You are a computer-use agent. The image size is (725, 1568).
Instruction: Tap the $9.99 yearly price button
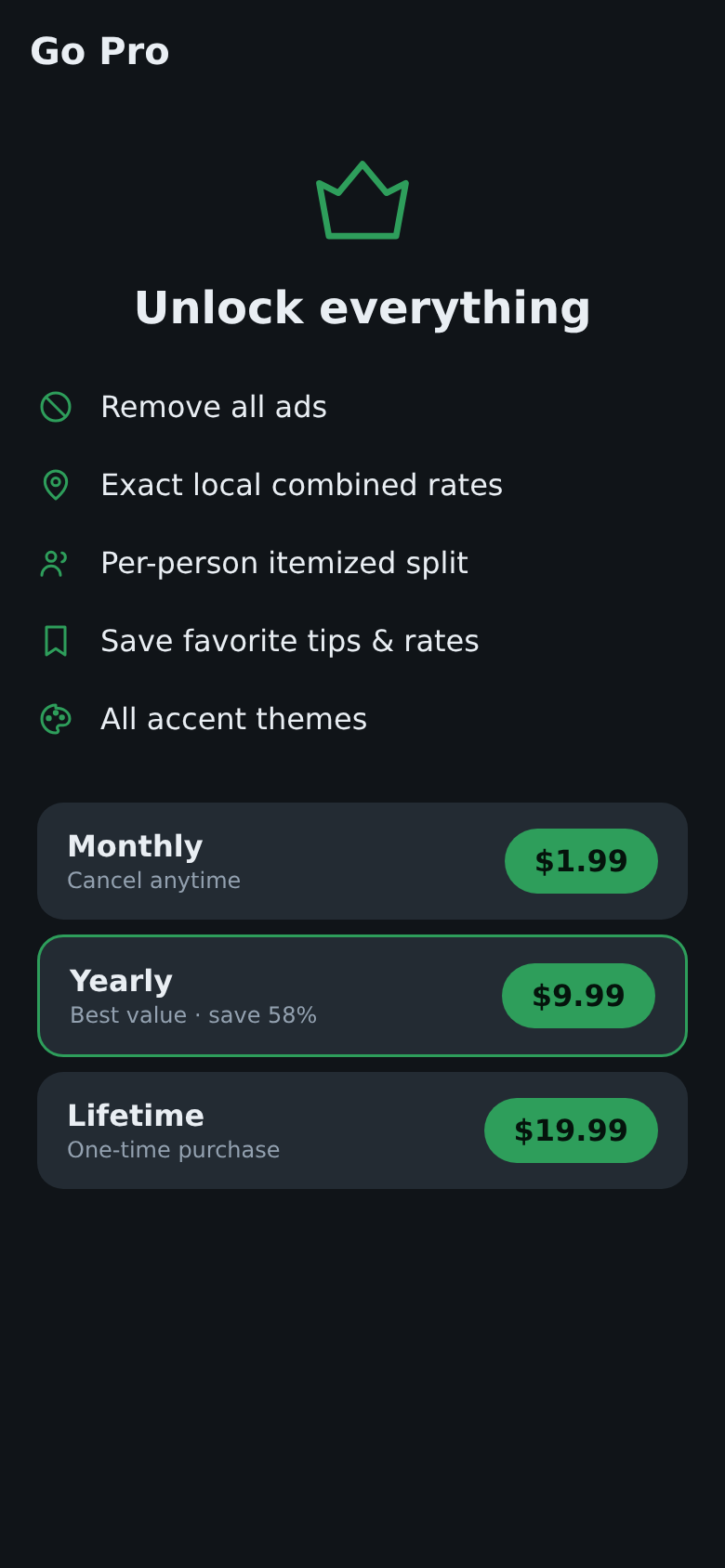[x=578, y=996]
